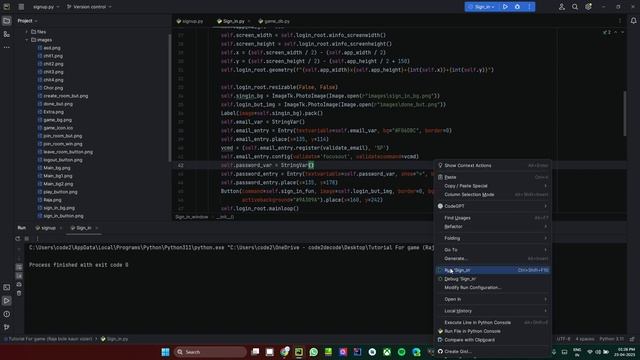The image size is (640, 360).
Task: Open the Project view dropdown
Action: (x=27, y=21)
